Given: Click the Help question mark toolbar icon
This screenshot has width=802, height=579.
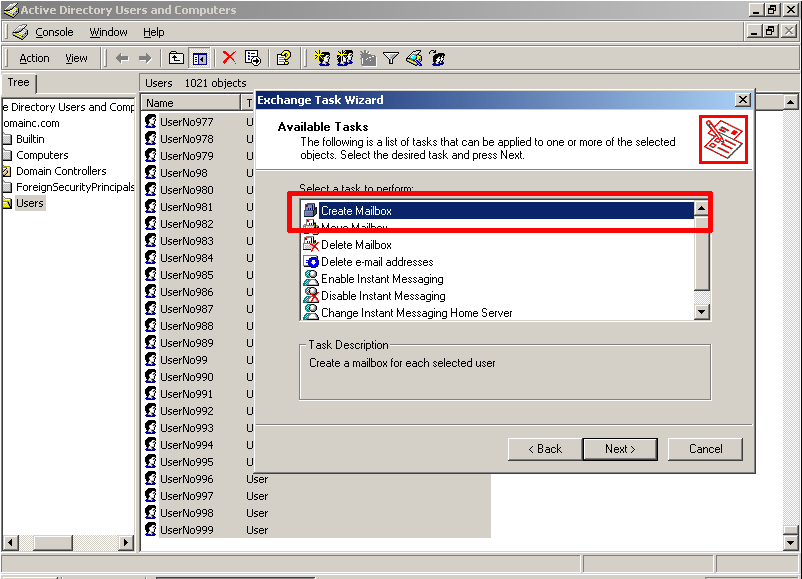Looking at the screenshot, I should tap(283, 58).
